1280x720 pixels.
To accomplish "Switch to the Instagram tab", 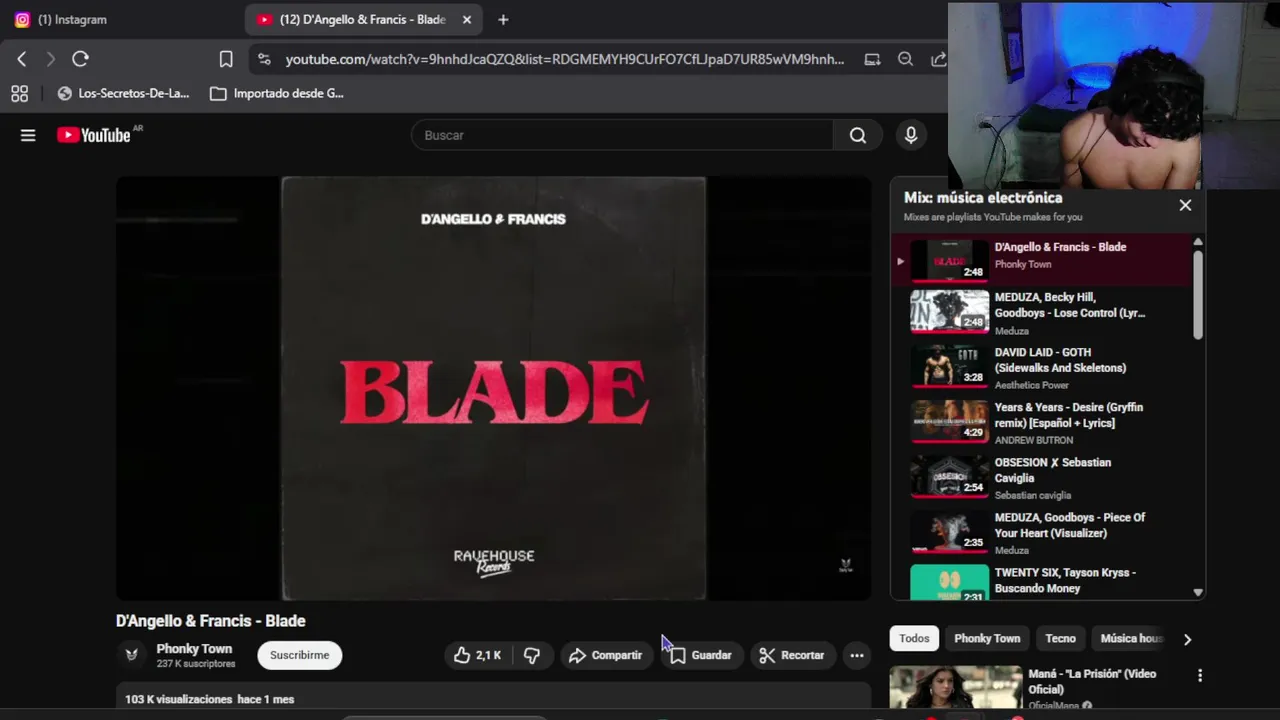I will pos(72,19).
